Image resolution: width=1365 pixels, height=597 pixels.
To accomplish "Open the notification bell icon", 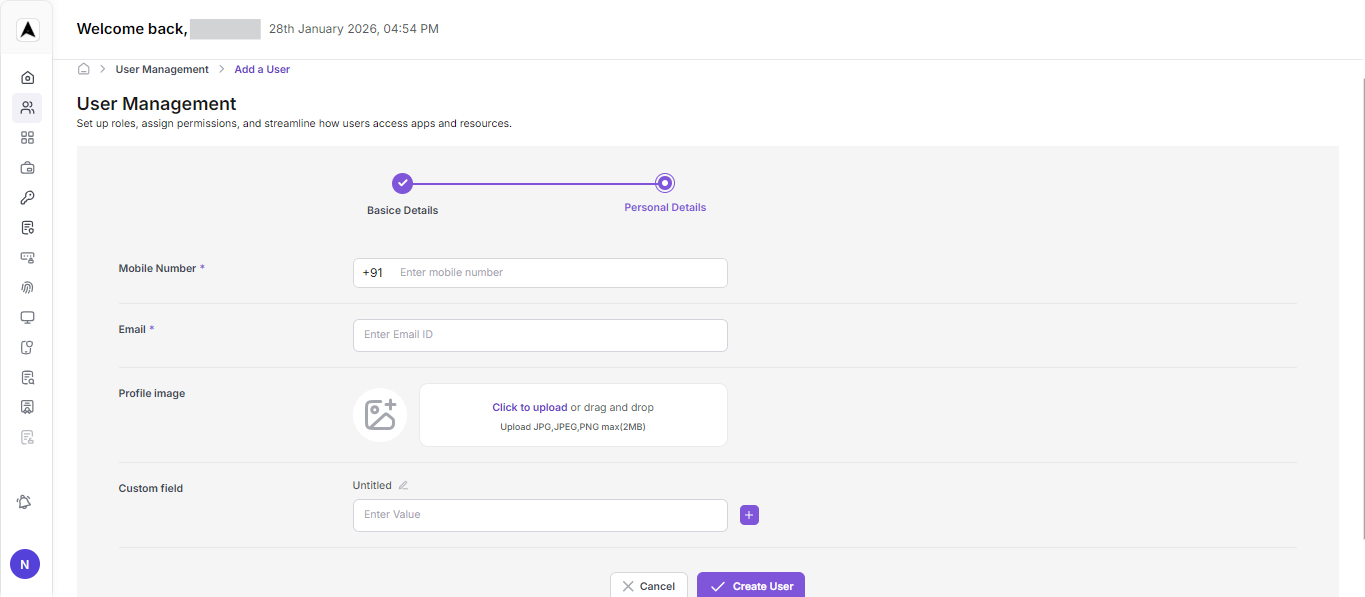I will click(24, 501).
